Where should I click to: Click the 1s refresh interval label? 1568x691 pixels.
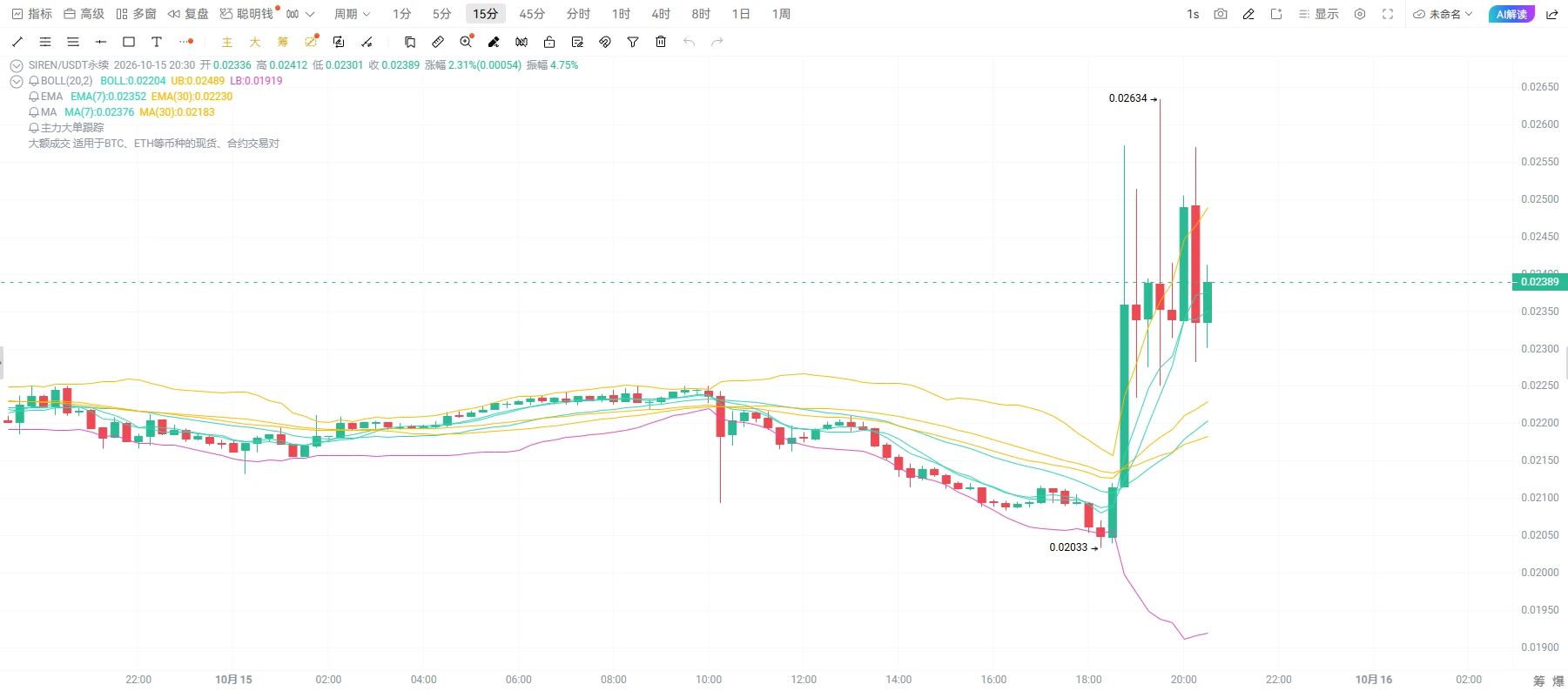[x=1193, y=14]
